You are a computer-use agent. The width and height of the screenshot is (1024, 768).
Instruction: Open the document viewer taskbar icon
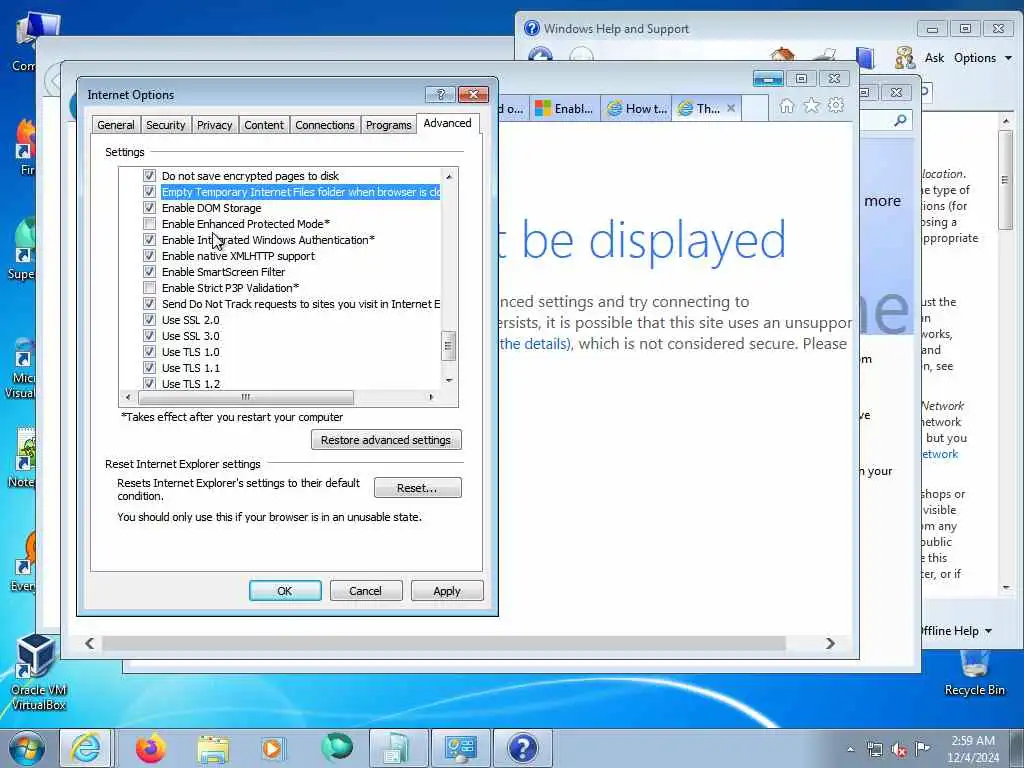click(x=397, y=748)
